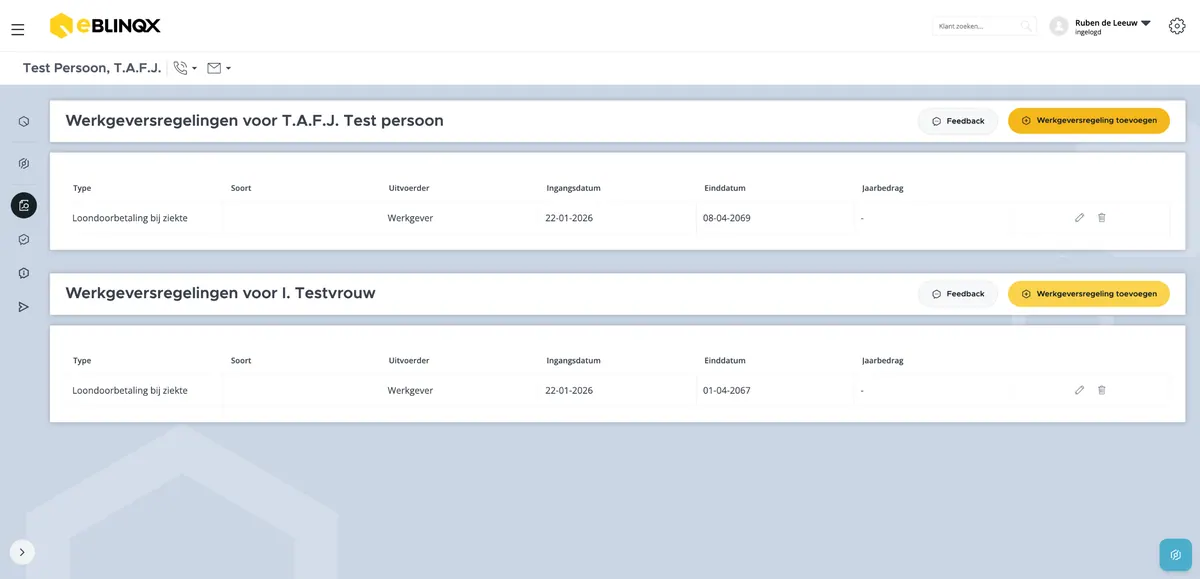Edit the T.A.F.J. Test persoon regeling row

pos(1079,217)
